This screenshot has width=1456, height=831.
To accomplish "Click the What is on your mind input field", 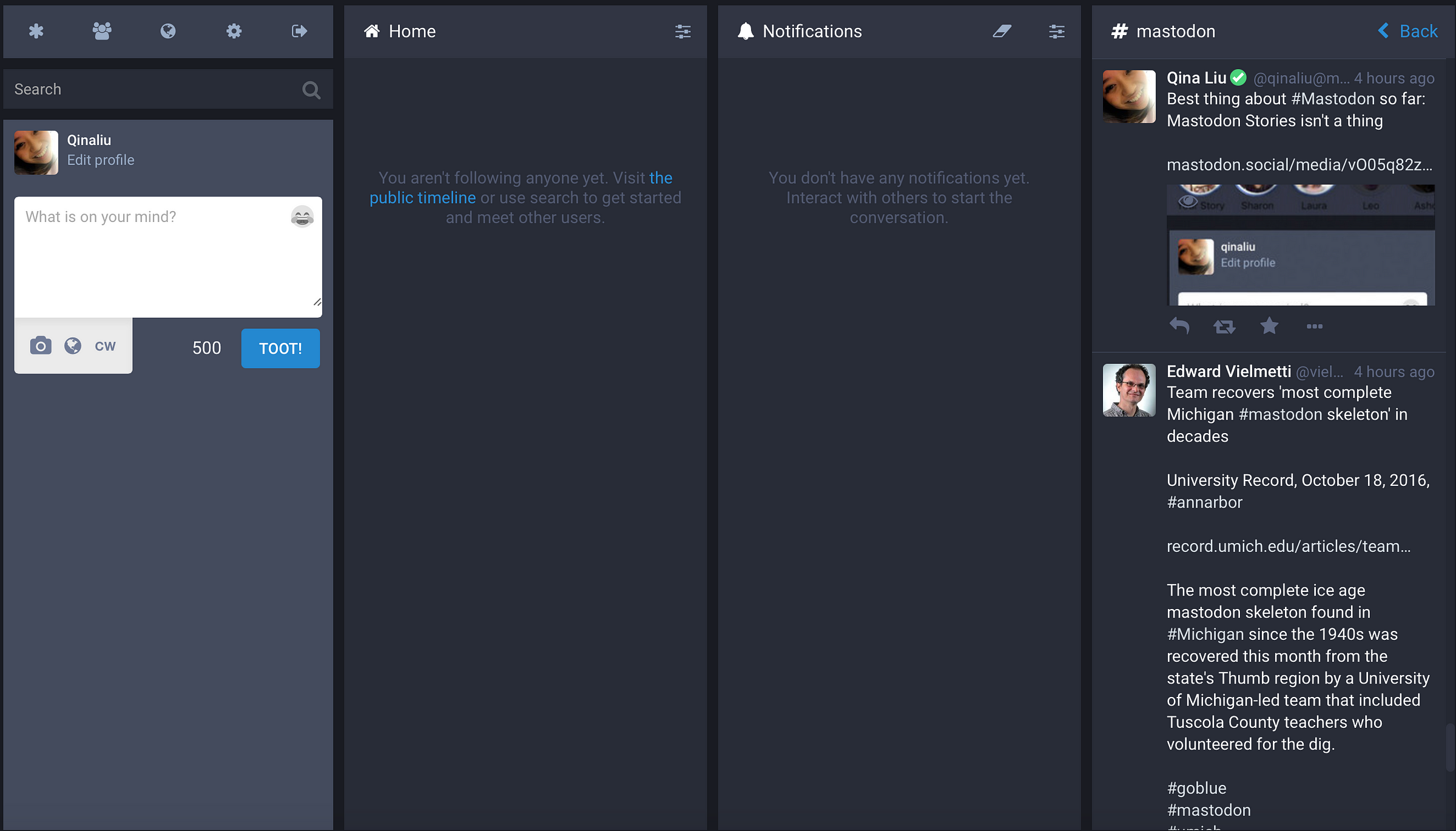I will click(x=167, y=256).
